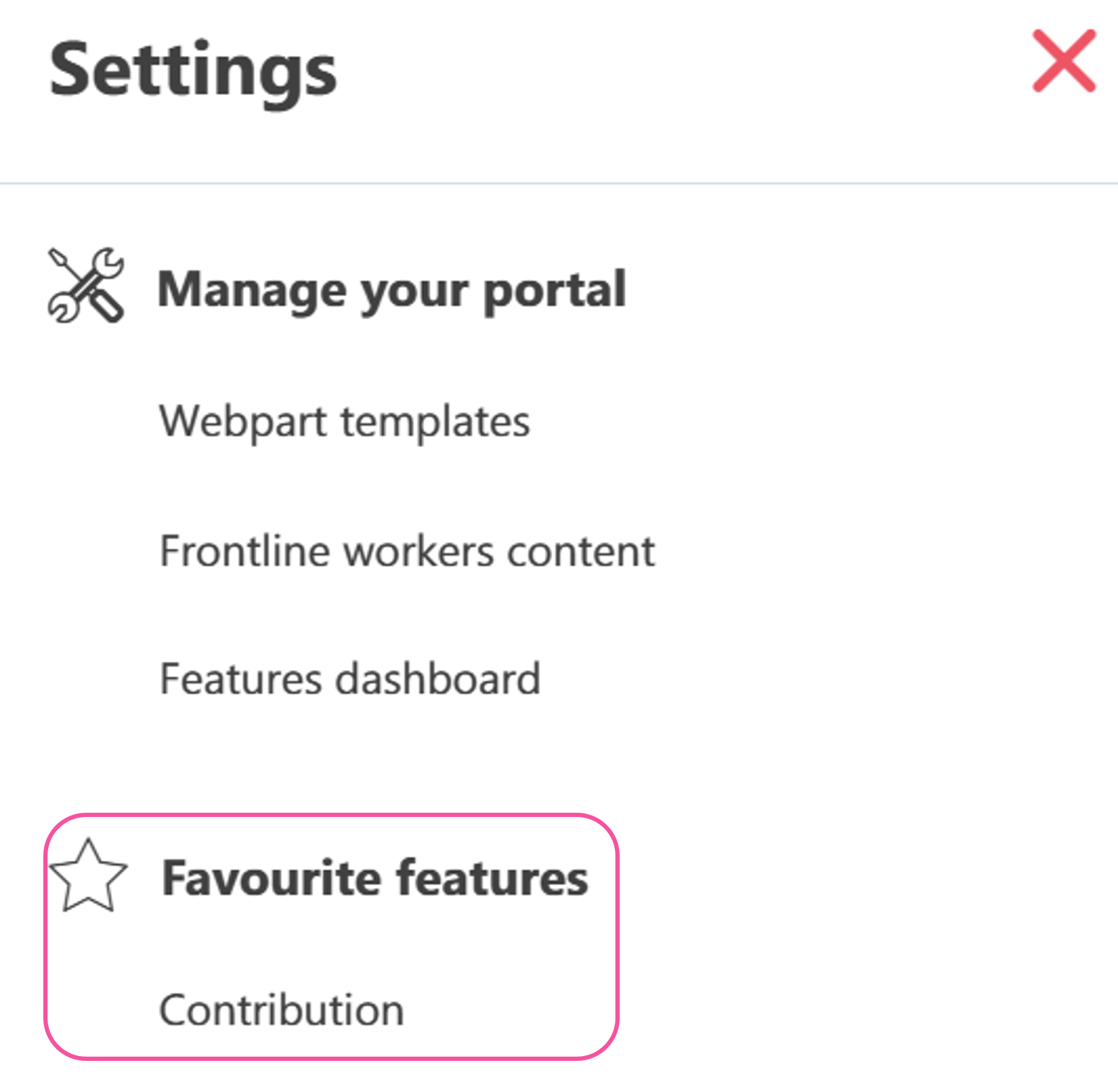The image size is (1118, 1092).
Task: Click the Favourite features star icon
Action: pyautogui.click(x=88, y=876)
